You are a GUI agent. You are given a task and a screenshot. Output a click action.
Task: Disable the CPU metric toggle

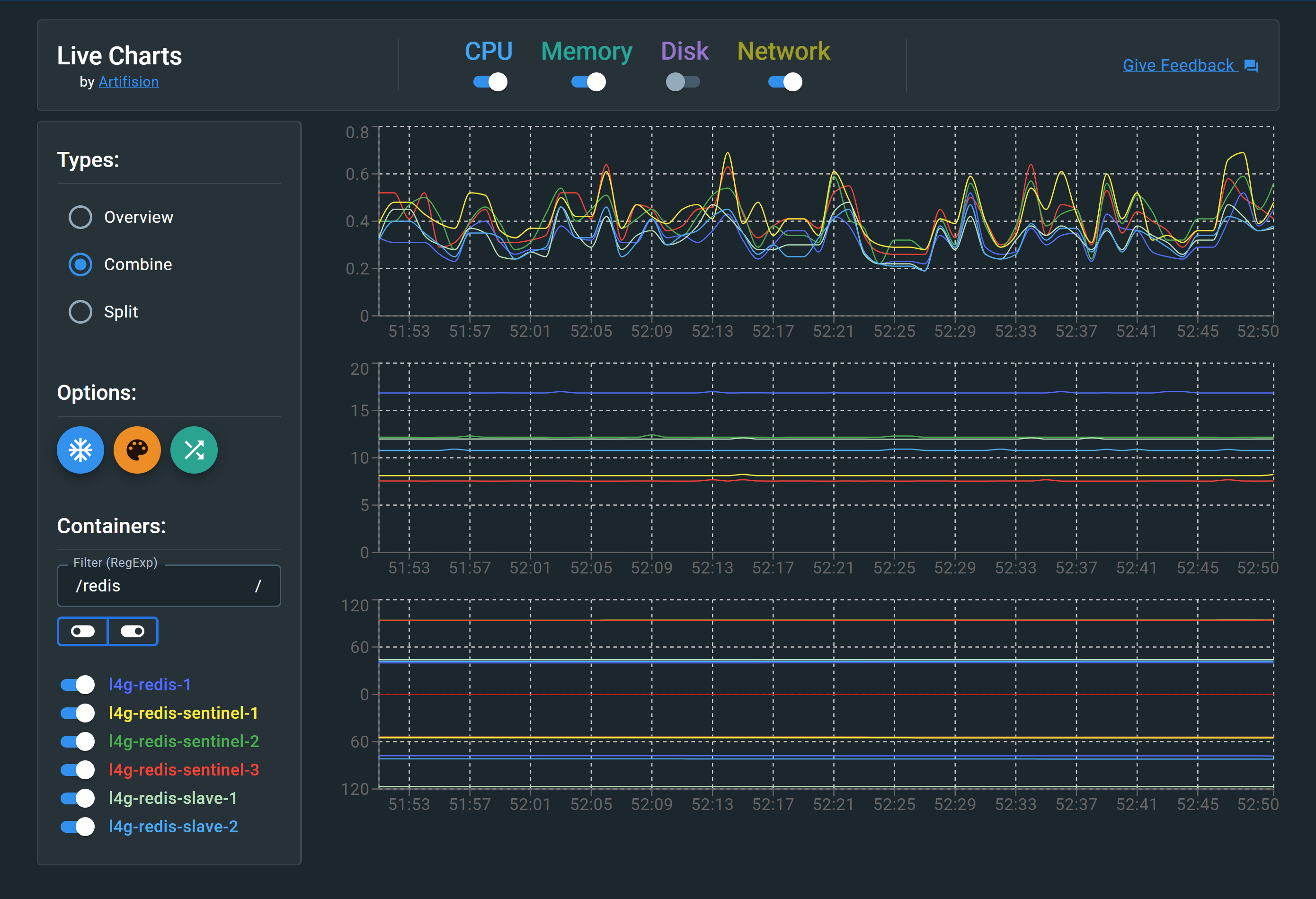[489, 81]
